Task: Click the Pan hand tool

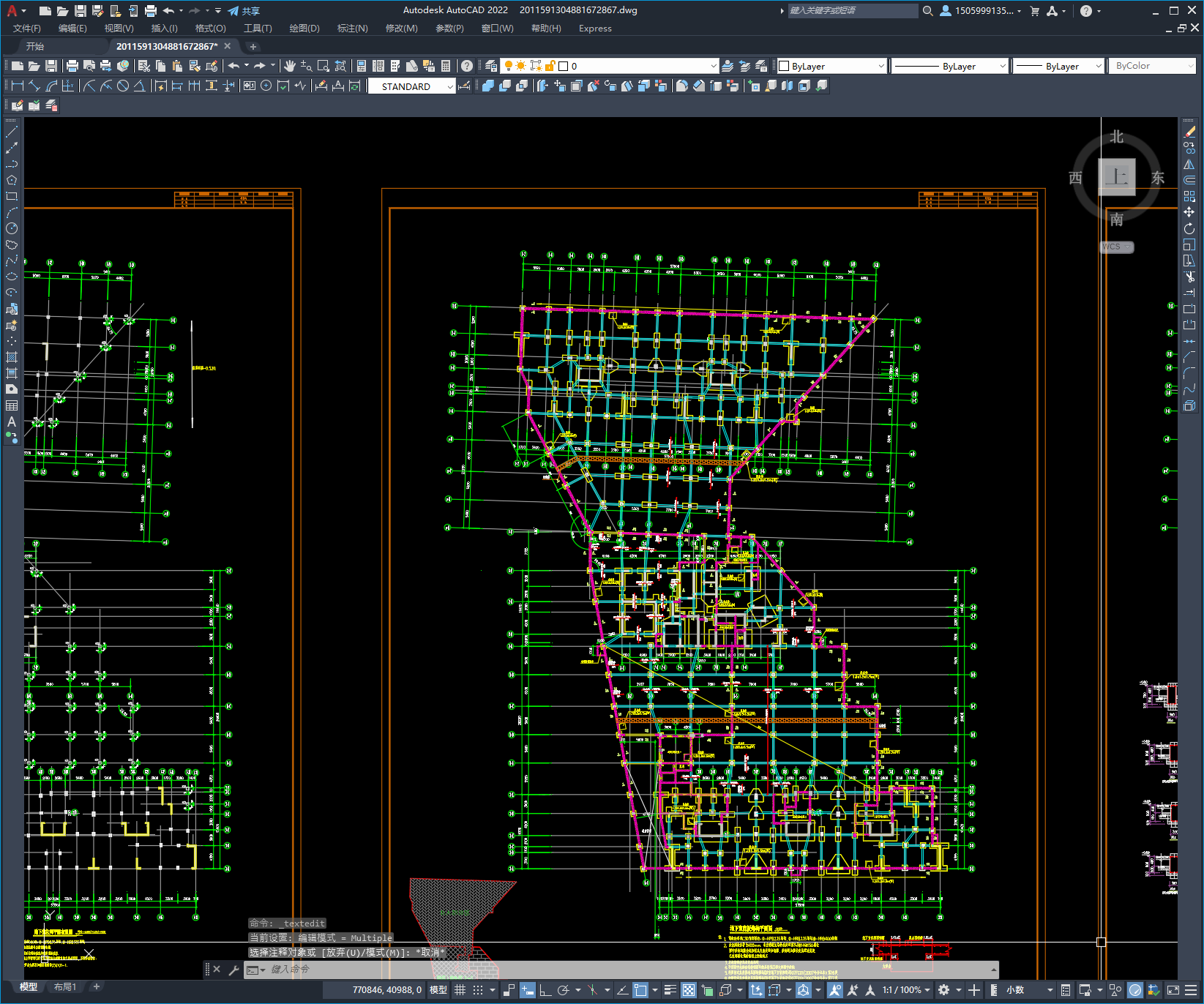Action: click(x=290, y=66)
